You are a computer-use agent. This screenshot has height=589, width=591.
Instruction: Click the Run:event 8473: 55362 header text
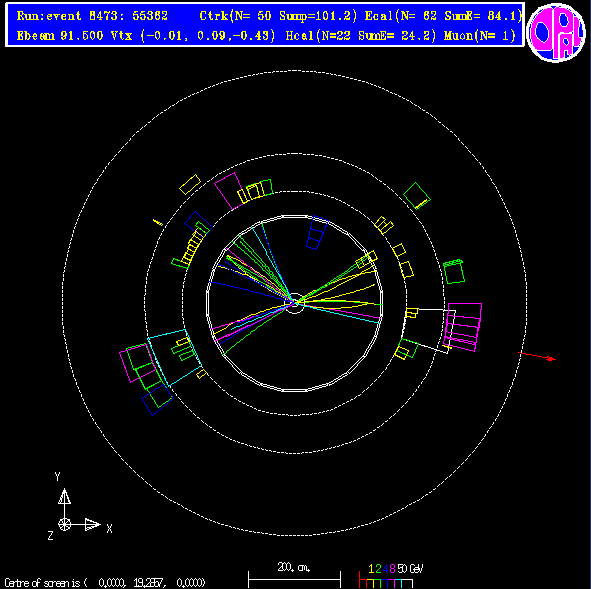click(92, 15)
